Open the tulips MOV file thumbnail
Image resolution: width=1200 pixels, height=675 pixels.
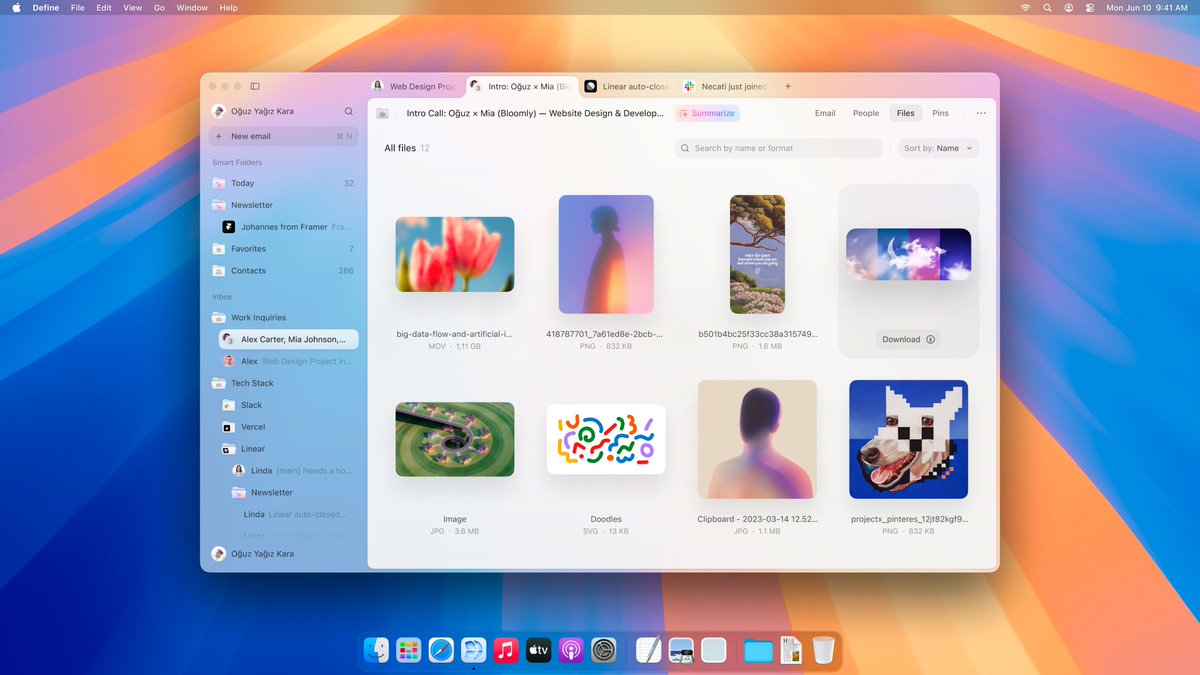[455, 254]
